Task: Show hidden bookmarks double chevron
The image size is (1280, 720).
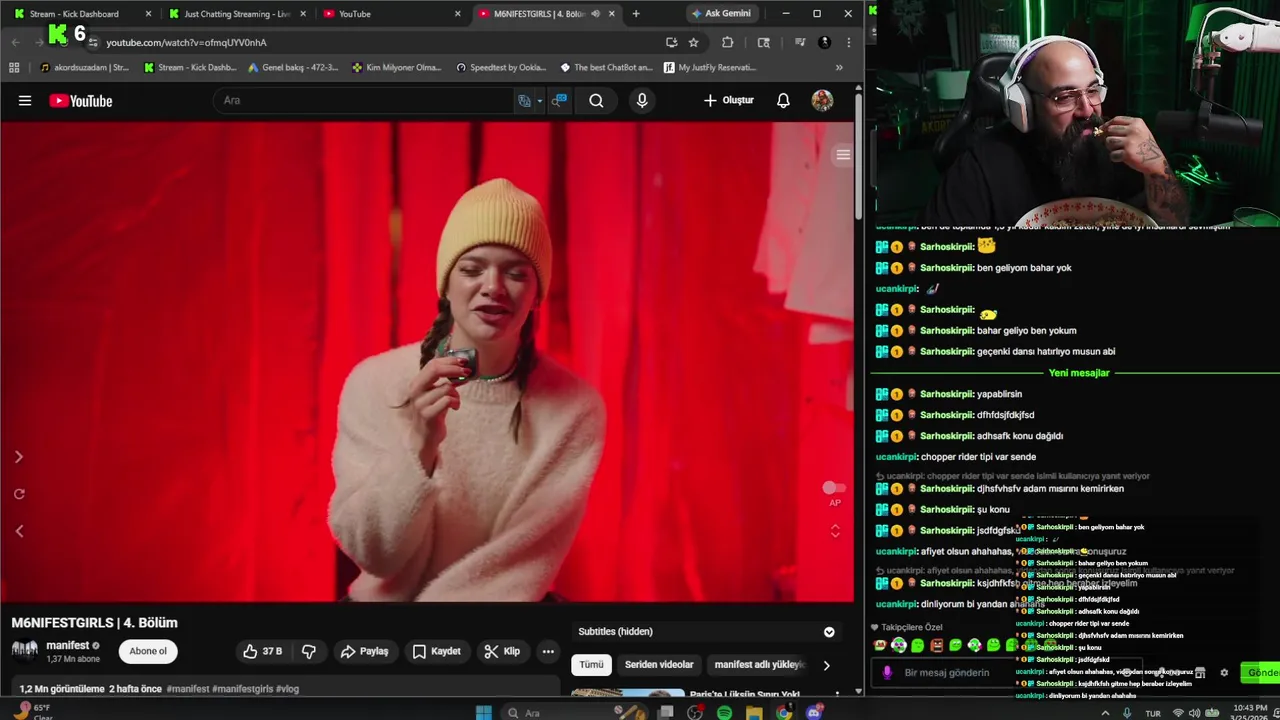Action: (x=839, y=68)
